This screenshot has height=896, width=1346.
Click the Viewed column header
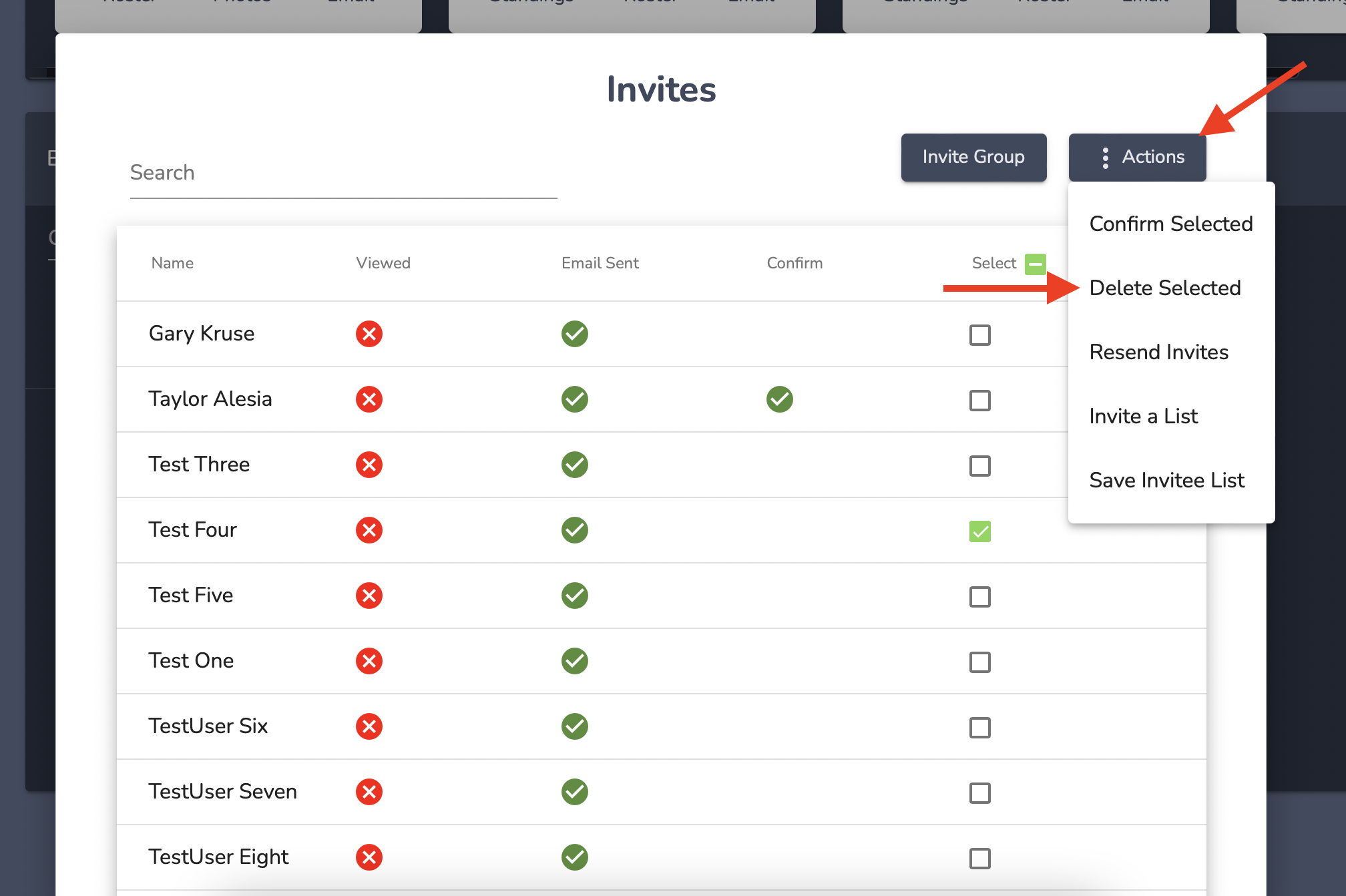(x=383, y=263)
